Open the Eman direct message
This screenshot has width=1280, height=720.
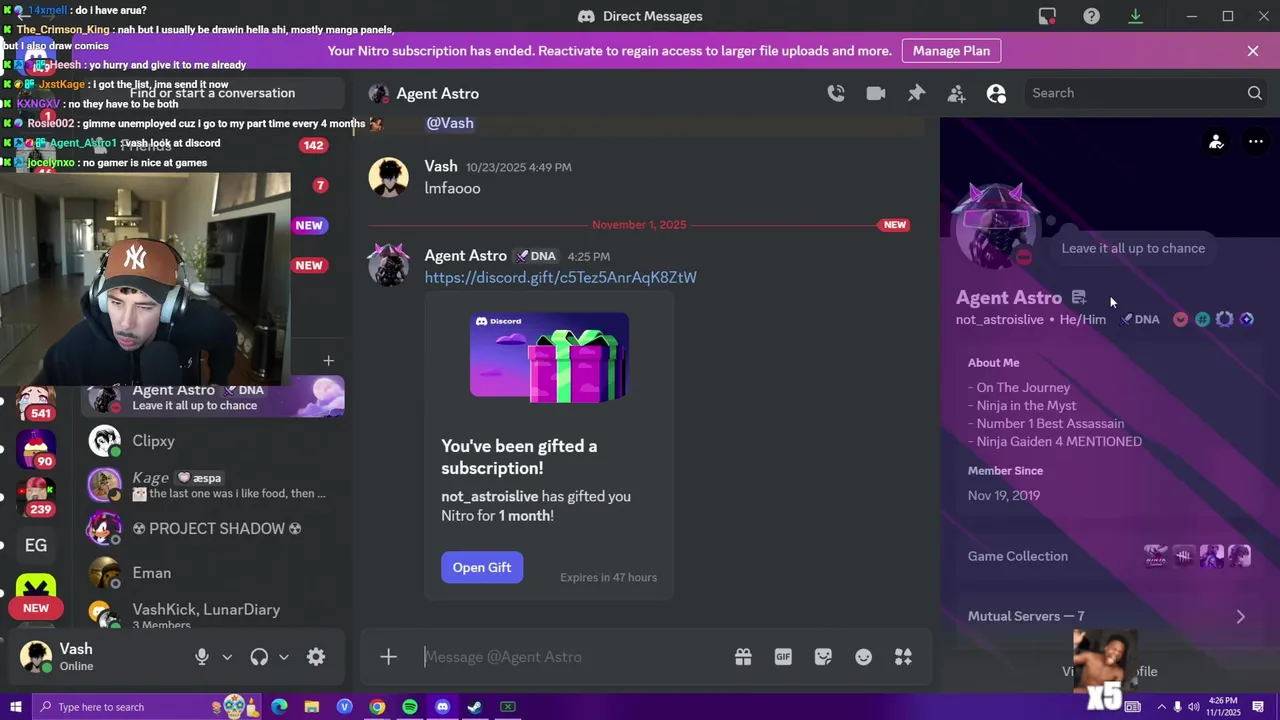213,573
